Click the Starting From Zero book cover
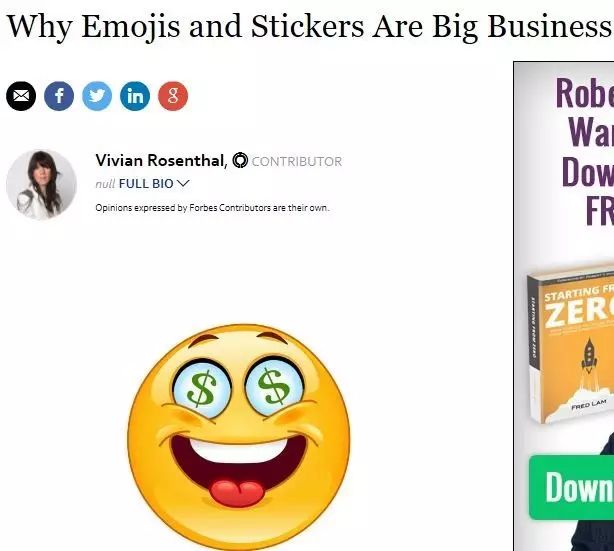The width and height of the screenshot is (614, 551). pyautogui.click(x=571, y=345)
